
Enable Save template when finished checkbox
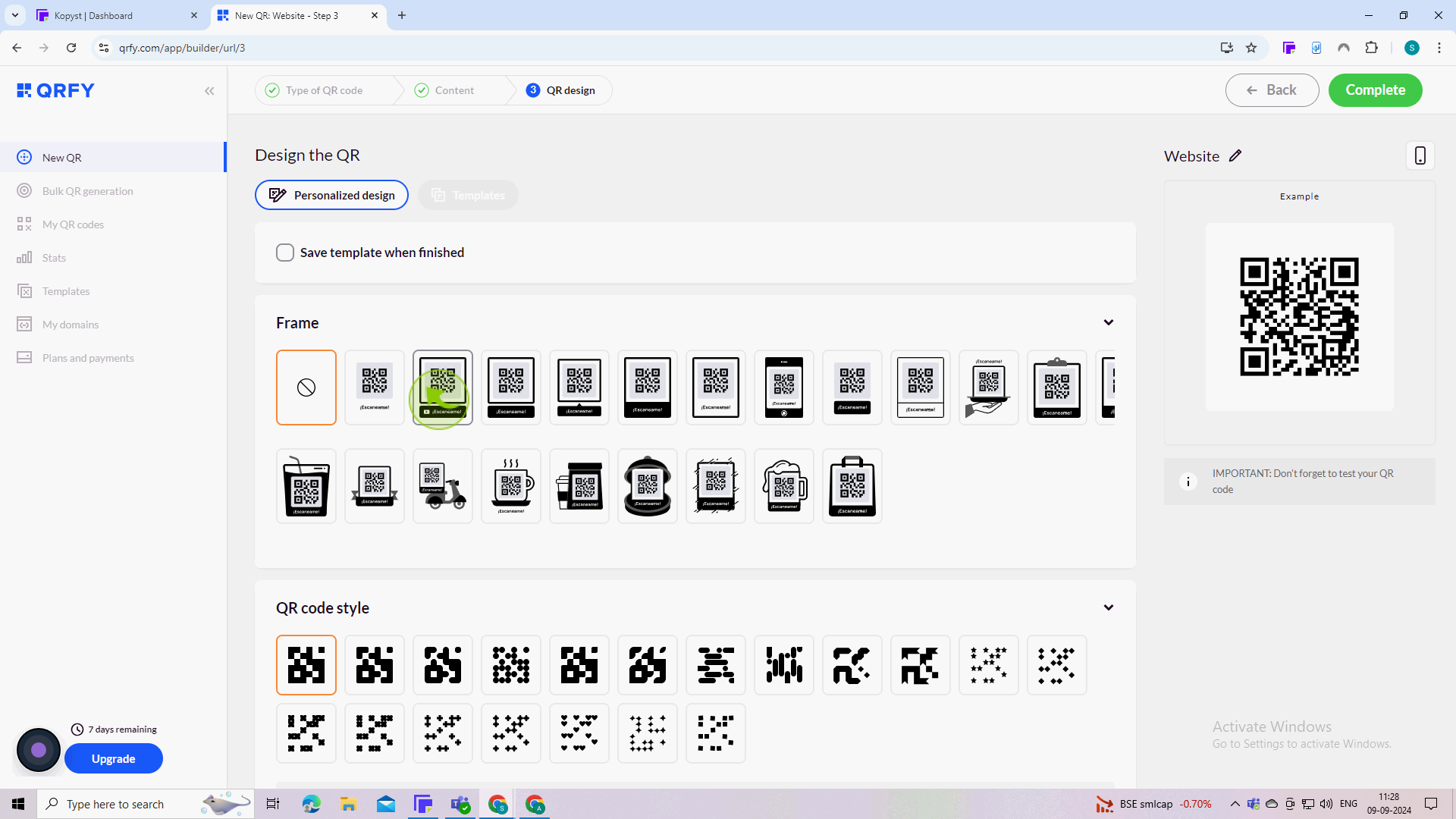pos(285,253)
